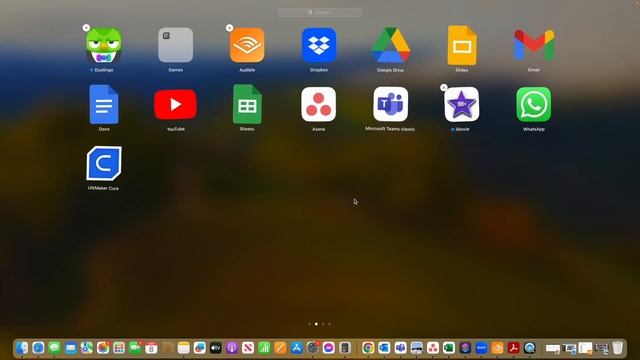Viewport: 640px width, 360px height.
Task: Open Google Chrome from the Dock
Action: 368,348
